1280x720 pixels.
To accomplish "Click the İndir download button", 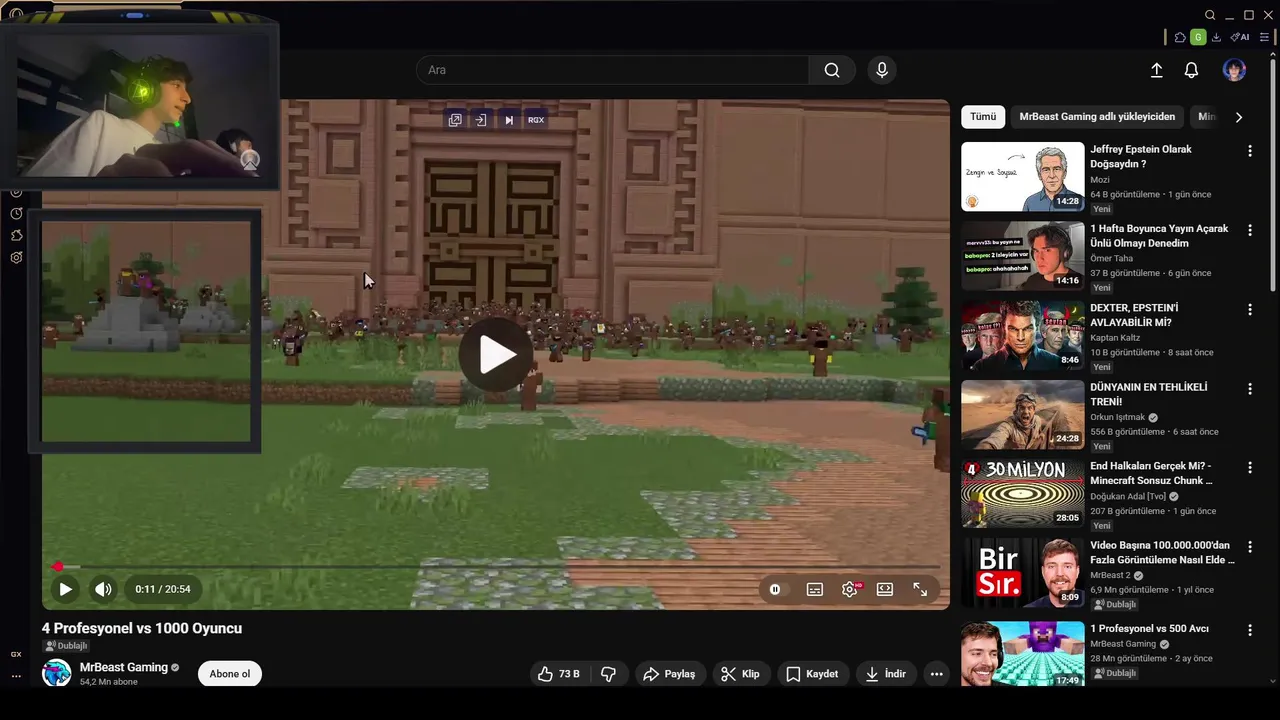I will coord(885,674).
